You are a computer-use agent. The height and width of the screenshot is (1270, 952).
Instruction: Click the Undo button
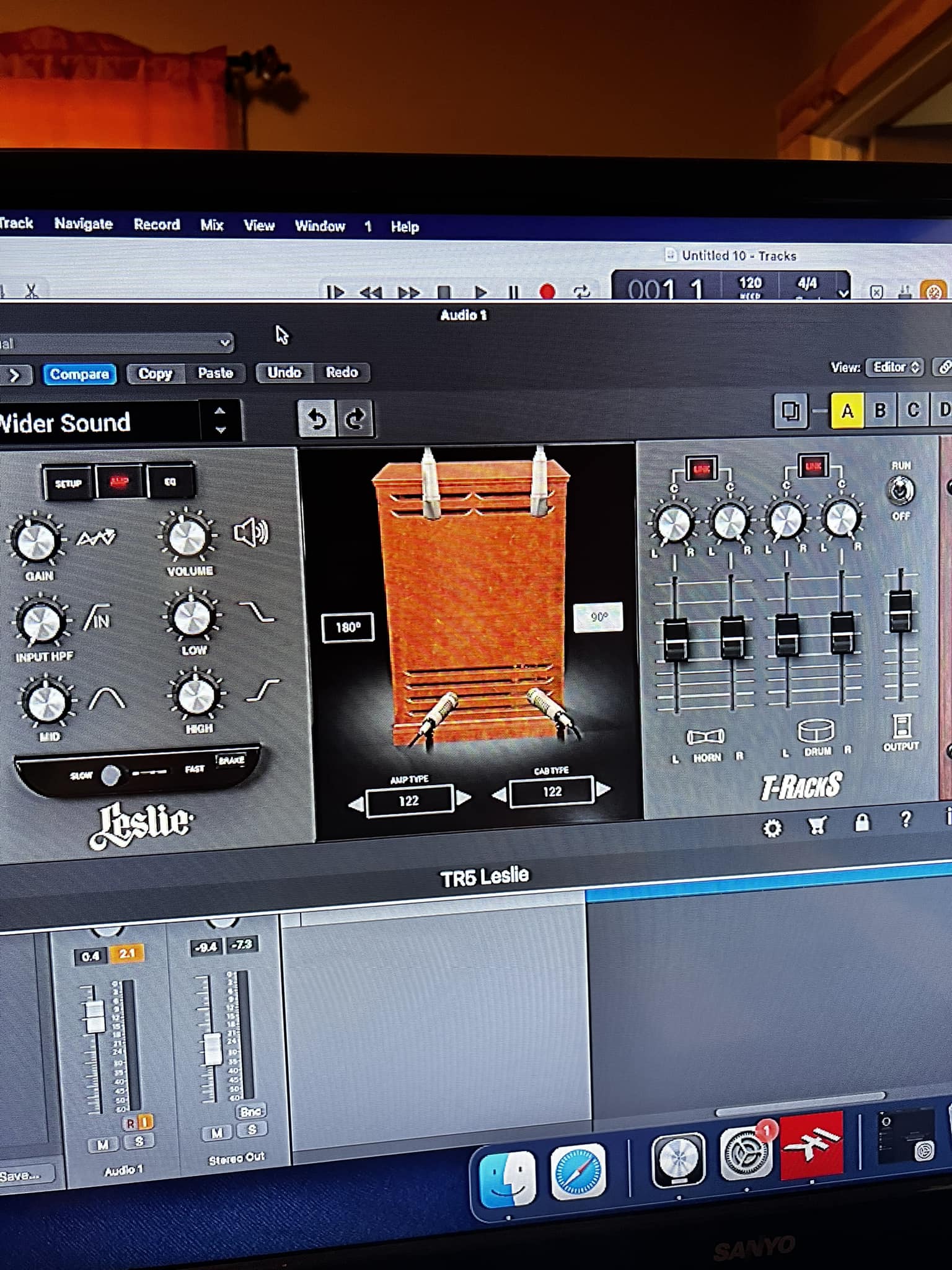pos(284,372)
